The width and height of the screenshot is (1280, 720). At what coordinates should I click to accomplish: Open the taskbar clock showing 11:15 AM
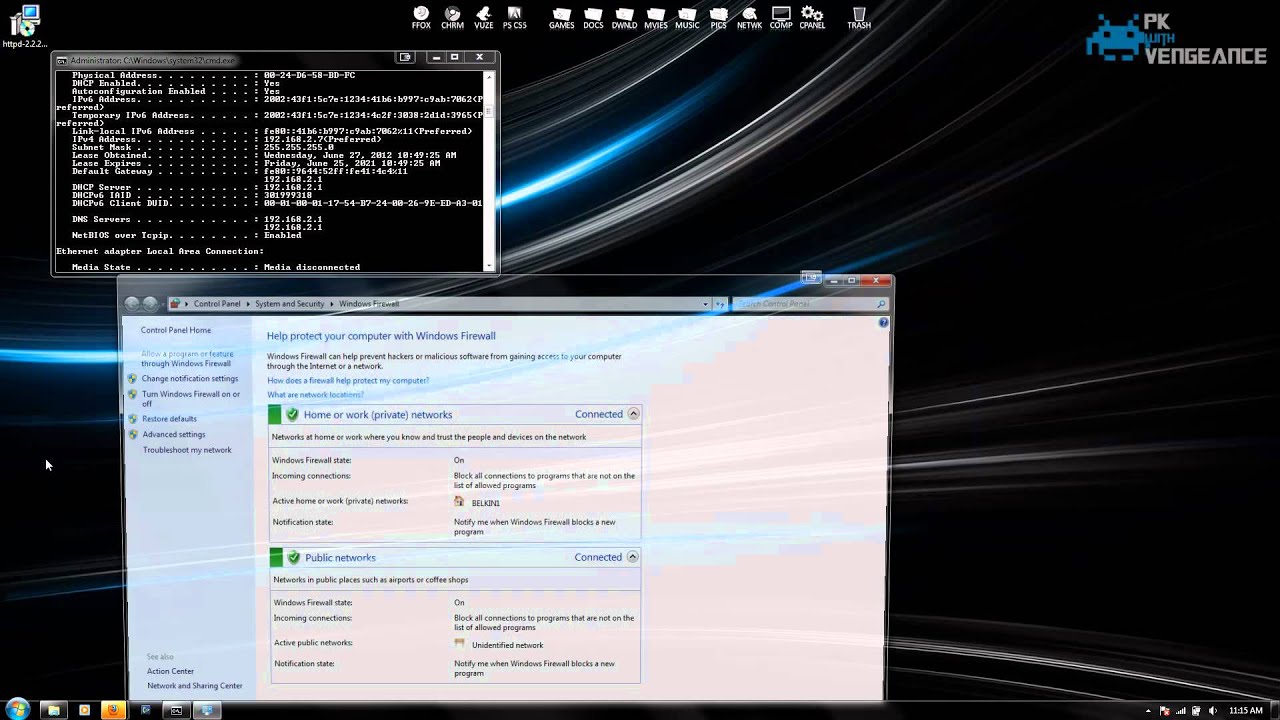click(1246, 711)
